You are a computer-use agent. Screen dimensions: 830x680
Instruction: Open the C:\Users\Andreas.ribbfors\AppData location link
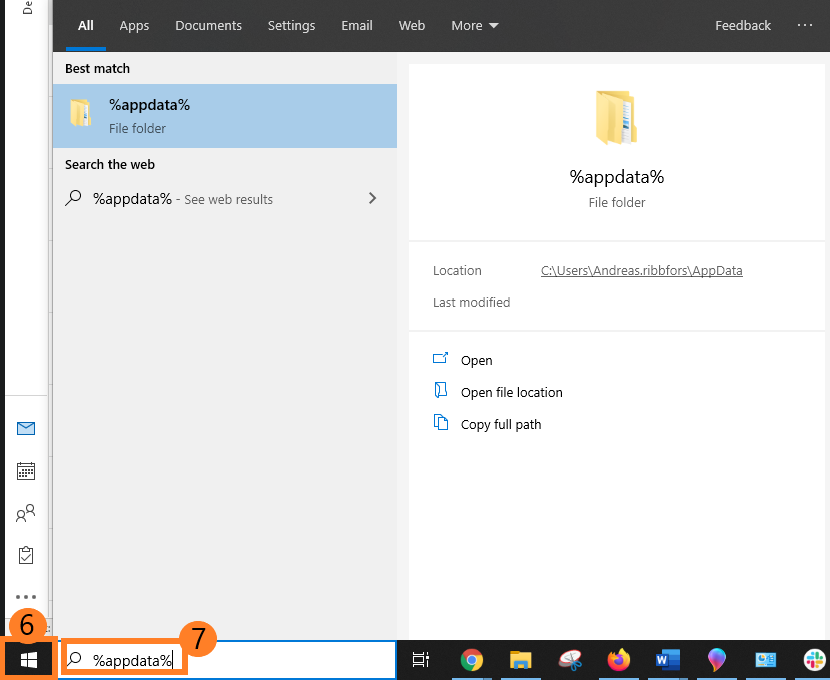click(642, 270)
